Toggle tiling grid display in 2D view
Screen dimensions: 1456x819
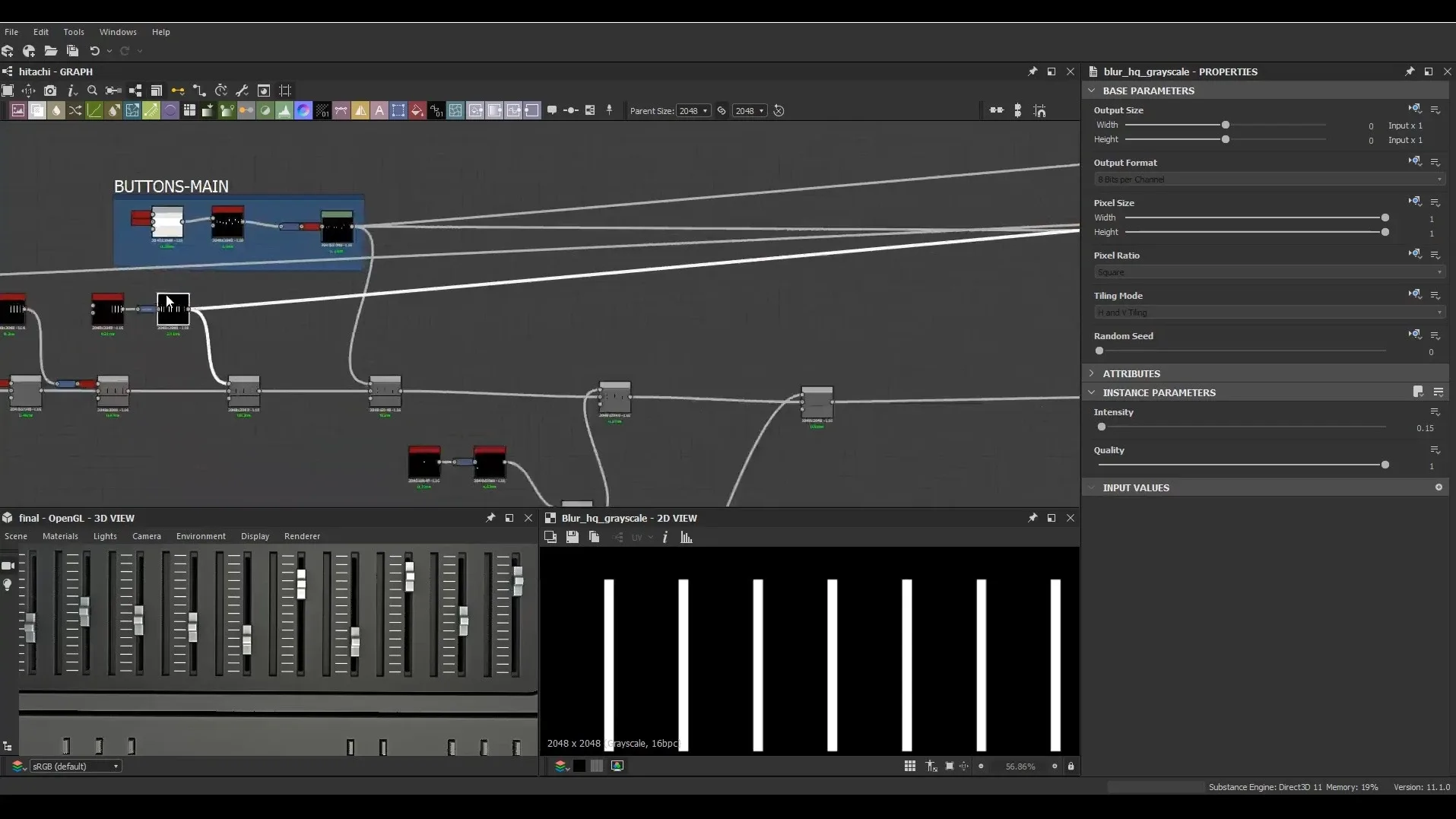(910, 767)
